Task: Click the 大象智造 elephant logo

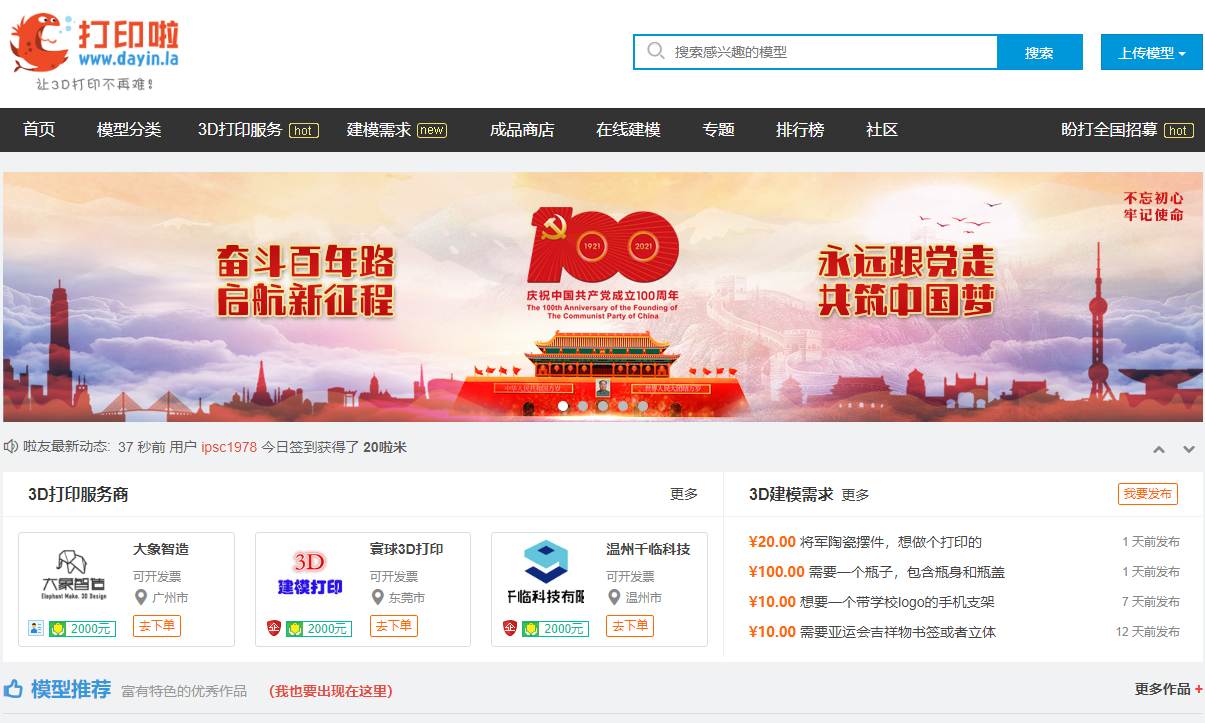Action: tap(73, 574)
